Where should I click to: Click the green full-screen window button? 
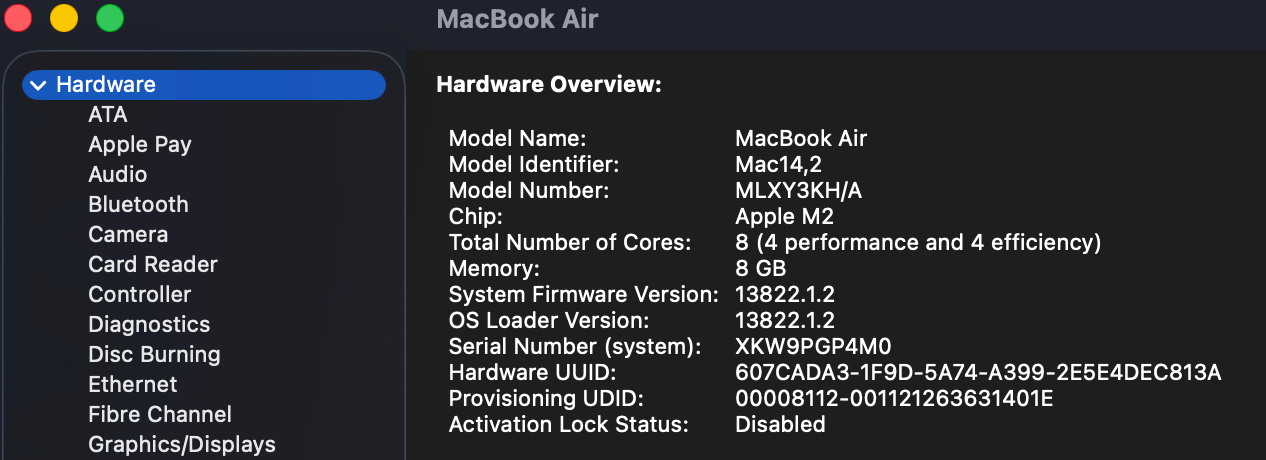tap(110, 18)
